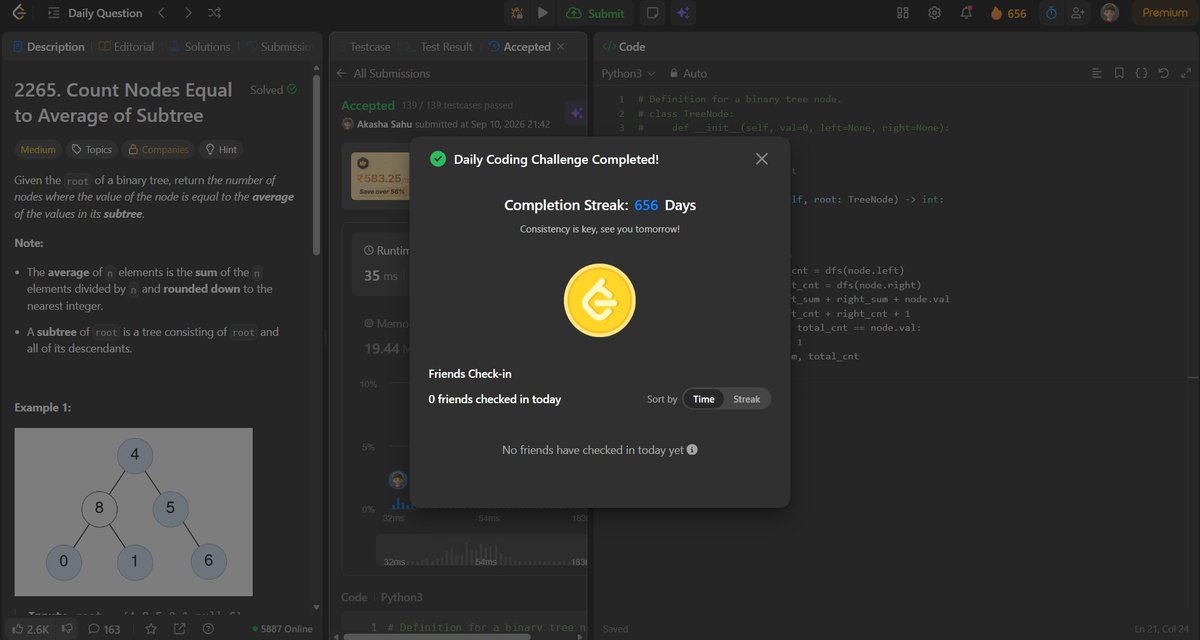
Task: Click the Premium button
Action: point(1165,13)
